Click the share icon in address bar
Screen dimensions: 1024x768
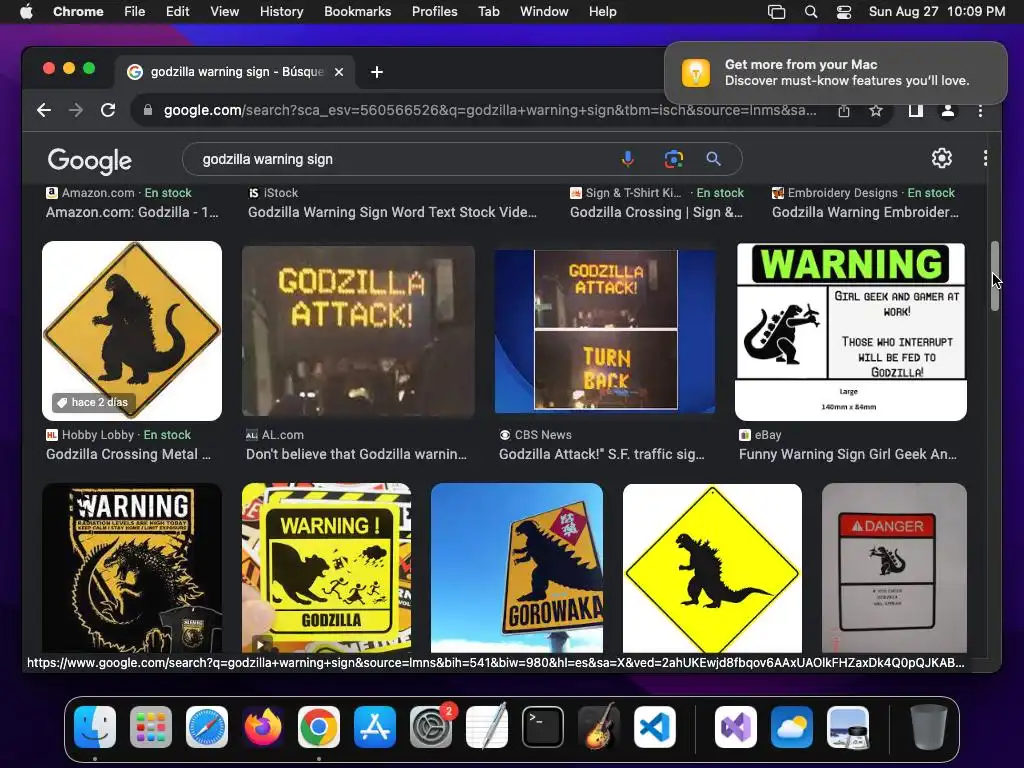click(x=844, y=110)
